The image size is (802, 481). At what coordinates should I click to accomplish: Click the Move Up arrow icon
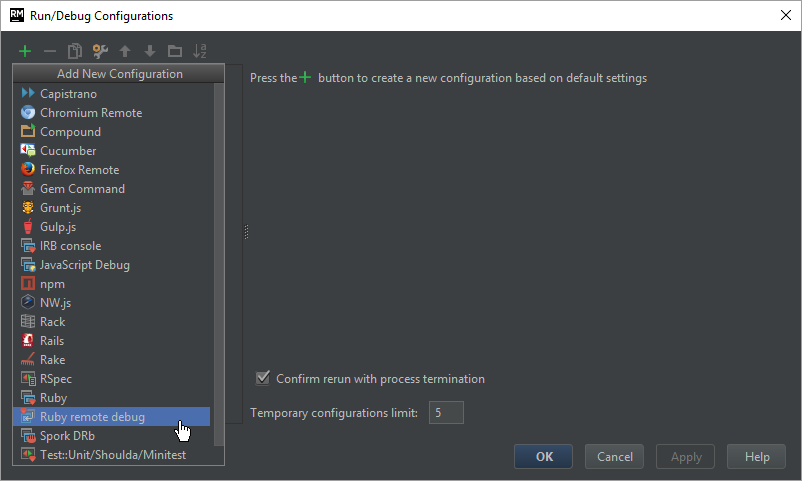click(125, 51)
